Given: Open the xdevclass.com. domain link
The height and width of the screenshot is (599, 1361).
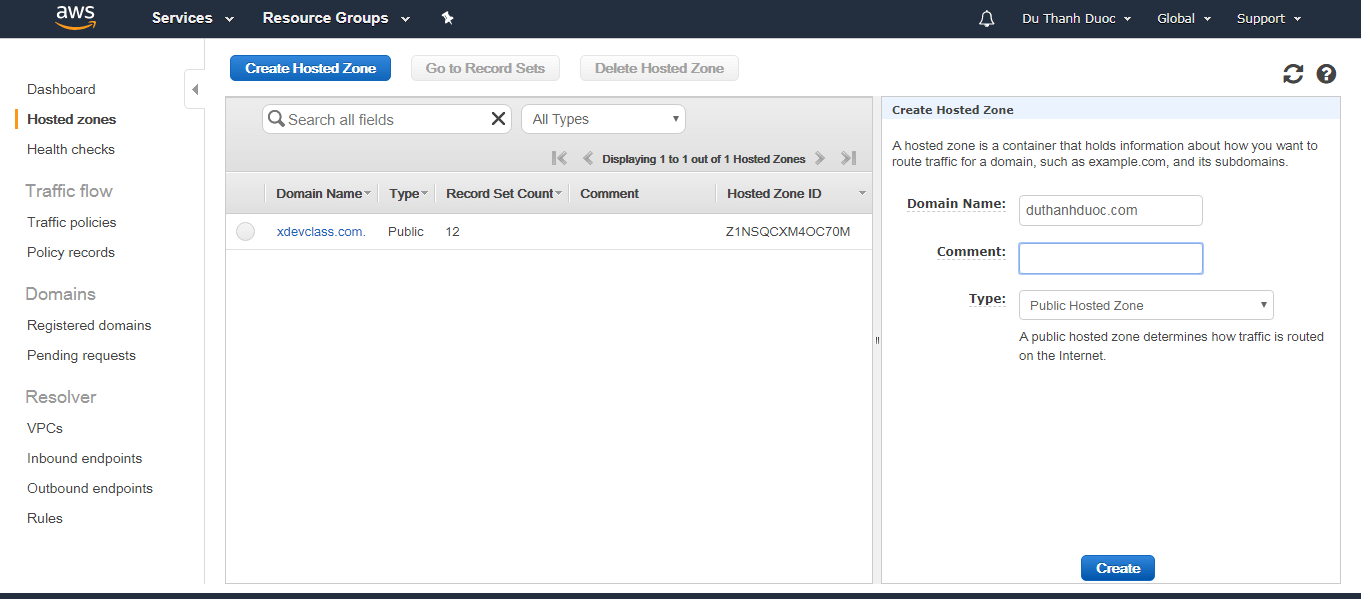Looking at the screenshot, I should 321,231.
